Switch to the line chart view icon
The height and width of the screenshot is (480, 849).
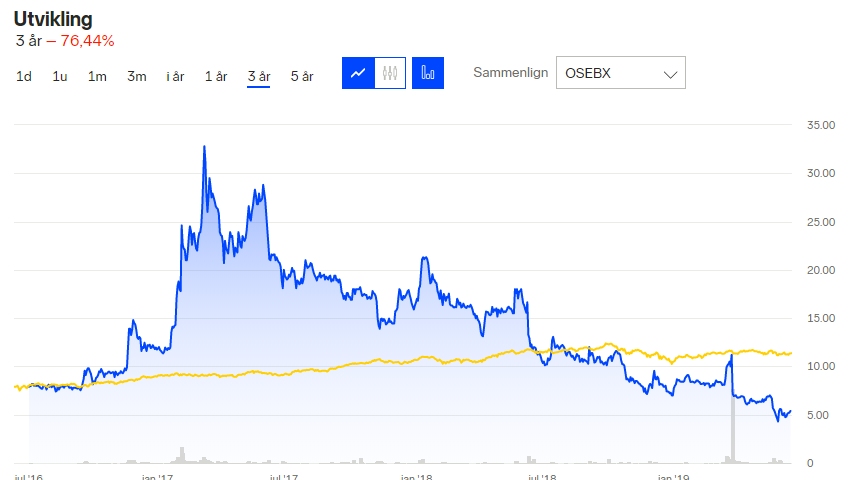[x=358, y=73]
